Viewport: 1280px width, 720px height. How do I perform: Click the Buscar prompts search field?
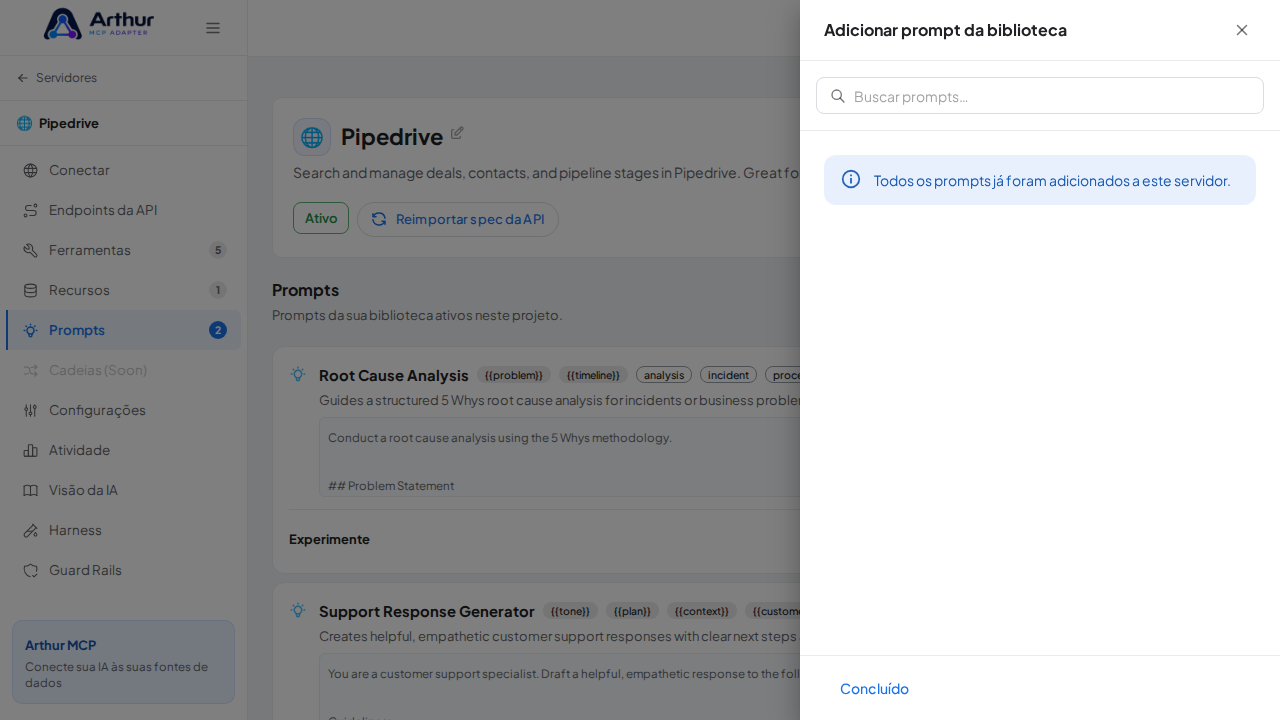1040,96
